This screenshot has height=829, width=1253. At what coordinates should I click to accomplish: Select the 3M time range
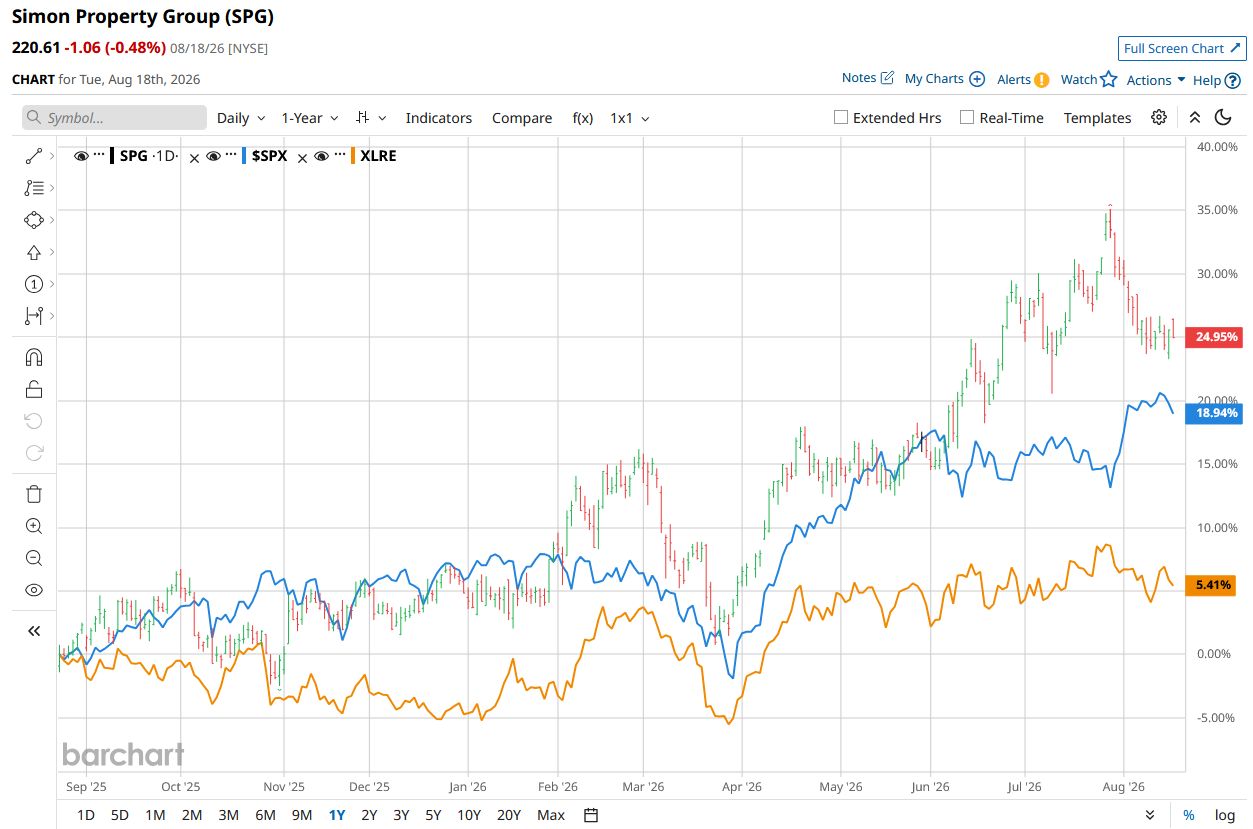tap(228, 815)
